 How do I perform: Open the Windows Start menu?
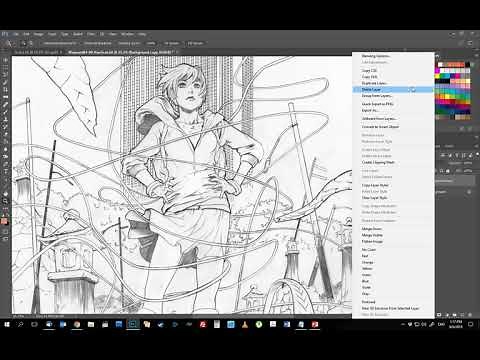(x=7, y=324)
